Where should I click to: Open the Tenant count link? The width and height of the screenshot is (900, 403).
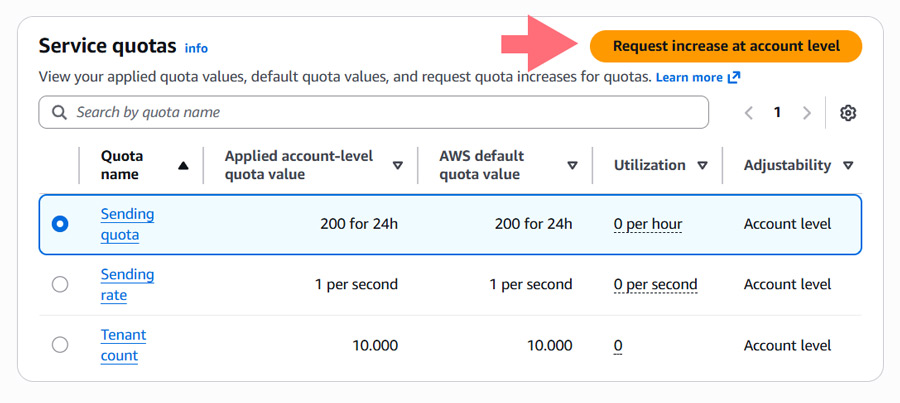point(123,345)
